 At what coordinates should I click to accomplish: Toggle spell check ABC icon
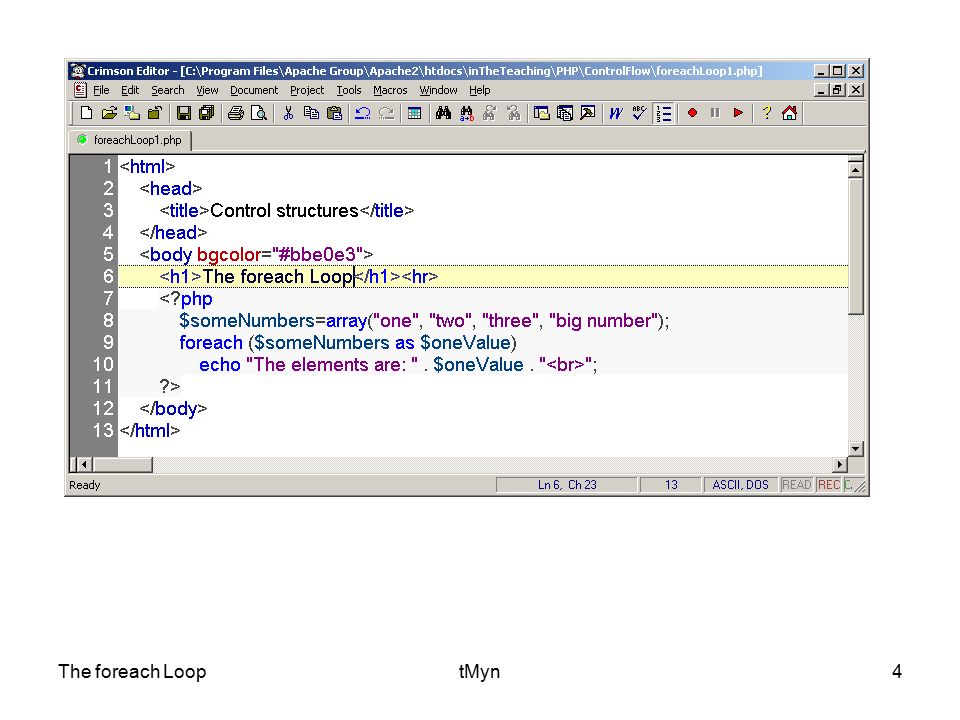pos(639,113)
